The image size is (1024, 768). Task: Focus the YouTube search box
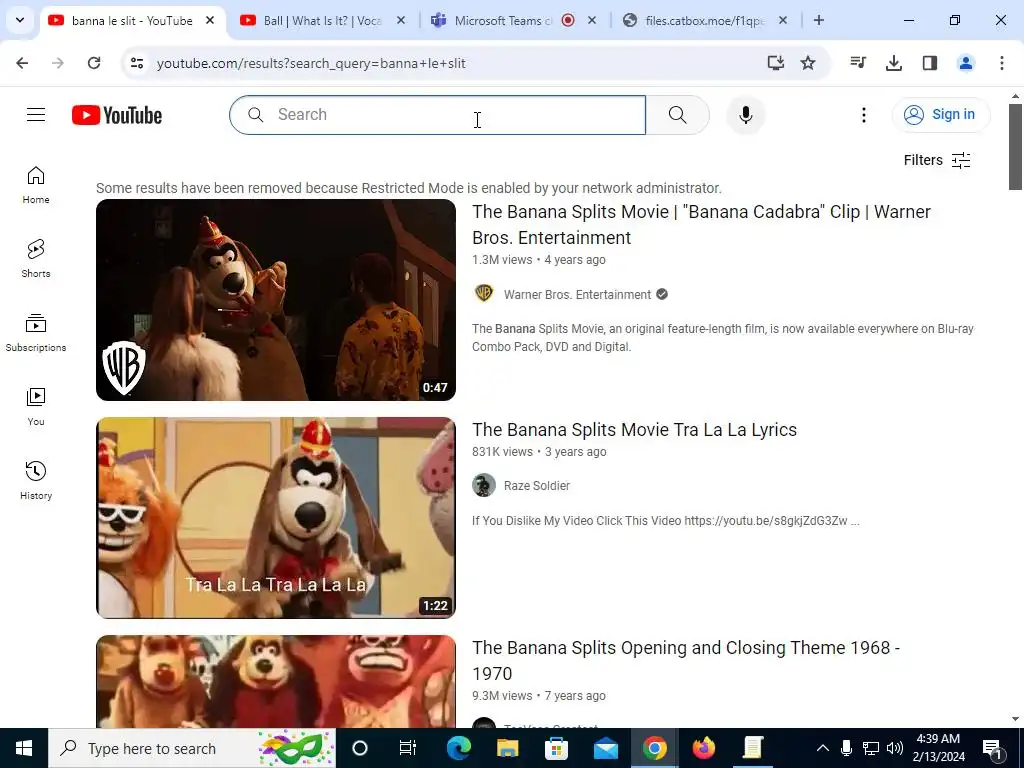(x=438, y=115)
